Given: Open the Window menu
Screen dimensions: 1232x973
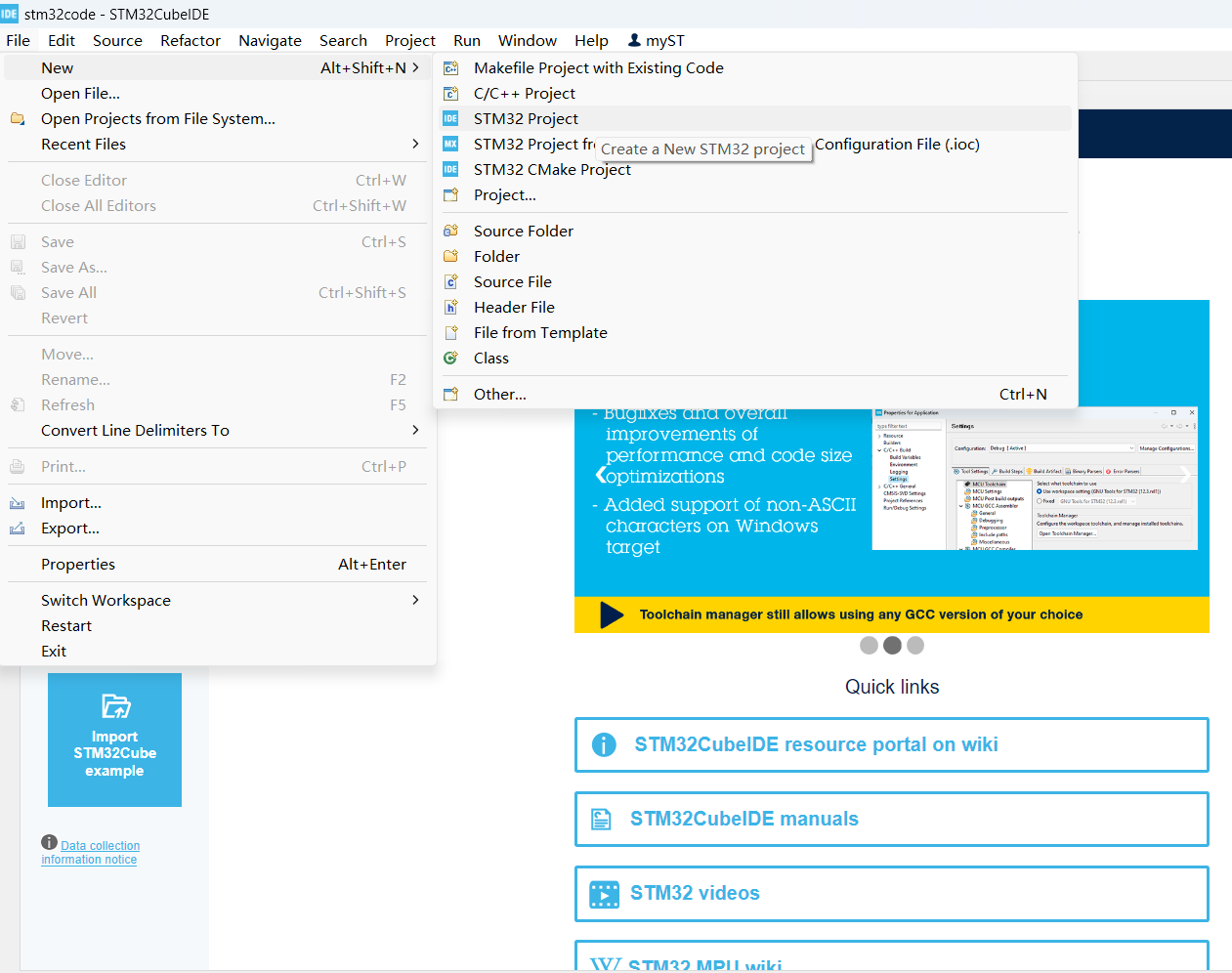Looking at the screenshot, I should pyautogui.click(x=528, y=41).
